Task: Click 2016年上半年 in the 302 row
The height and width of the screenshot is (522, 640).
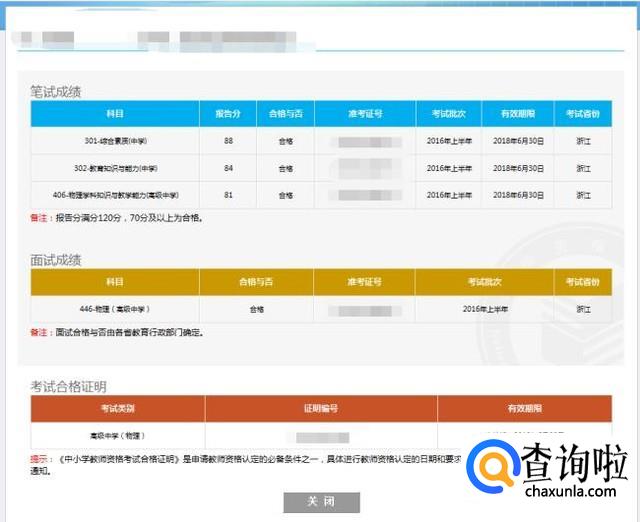Action: click(449, 168)
